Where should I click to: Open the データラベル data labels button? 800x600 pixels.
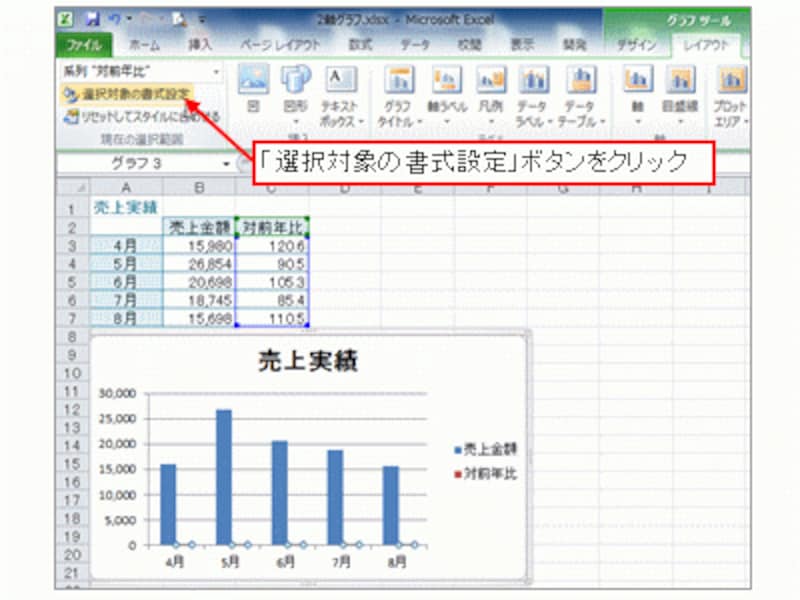(533, 97)
